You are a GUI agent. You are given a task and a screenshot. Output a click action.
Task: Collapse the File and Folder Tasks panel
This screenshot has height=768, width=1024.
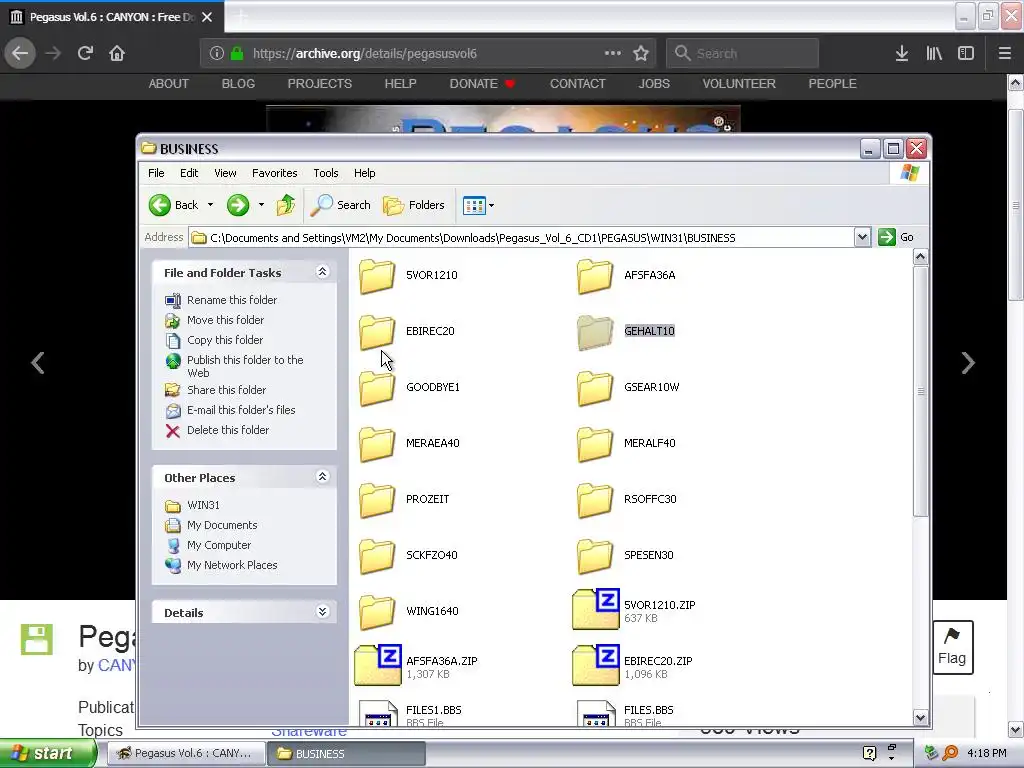point(323,272)
